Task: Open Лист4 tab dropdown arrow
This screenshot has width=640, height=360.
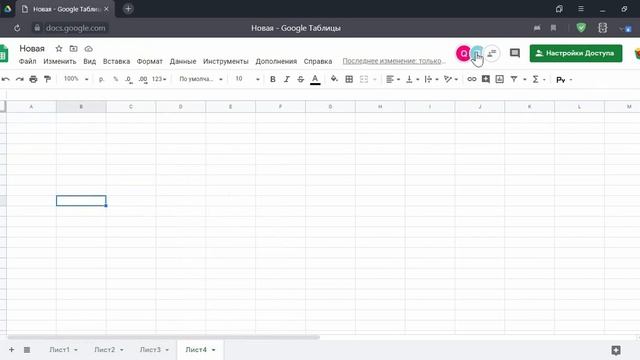Action: [x=213, y=350]
